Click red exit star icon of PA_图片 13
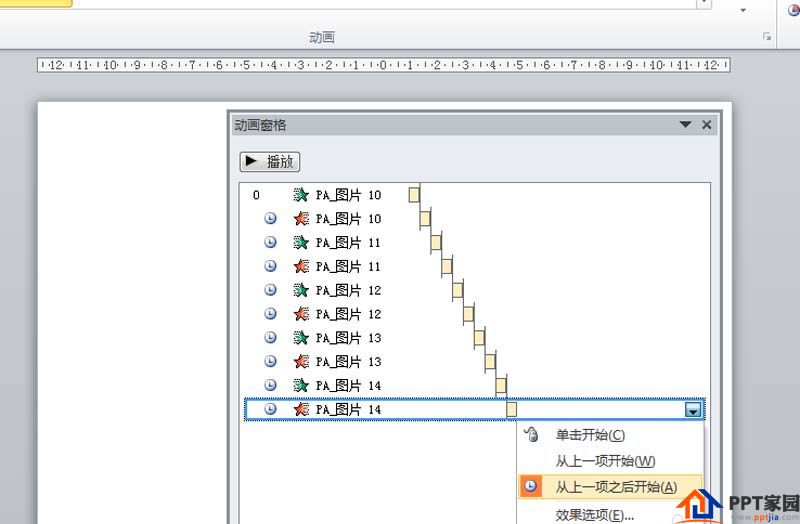 301,361
